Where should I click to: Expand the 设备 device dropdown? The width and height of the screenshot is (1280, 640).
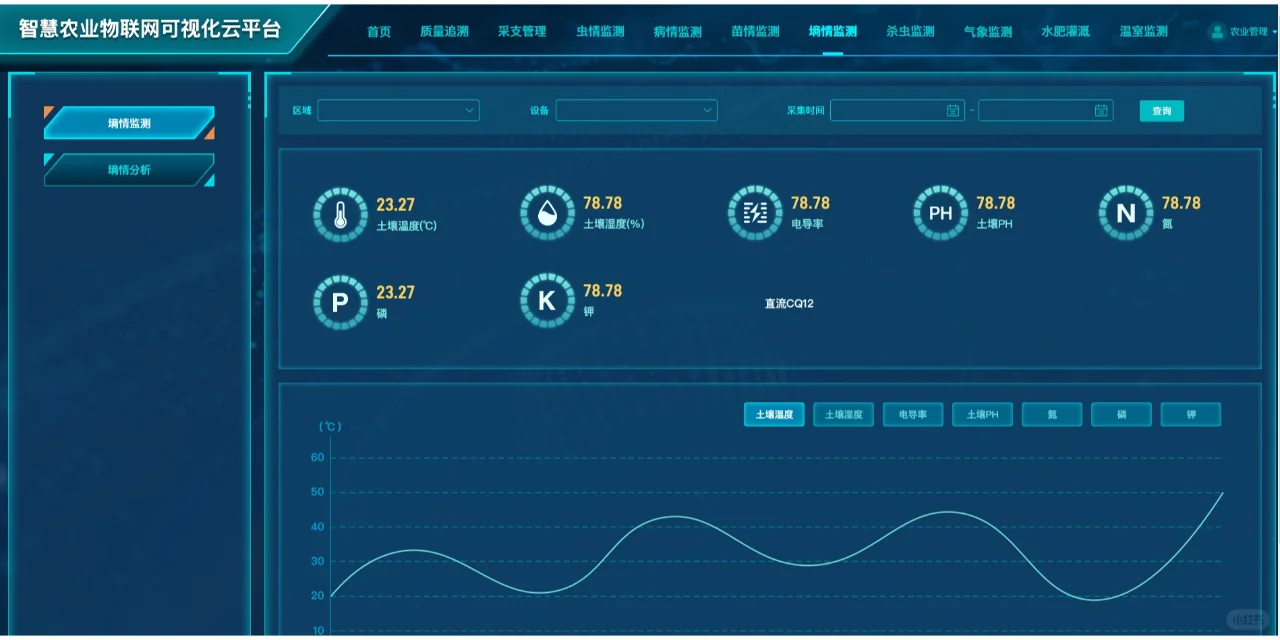point(636,110)
